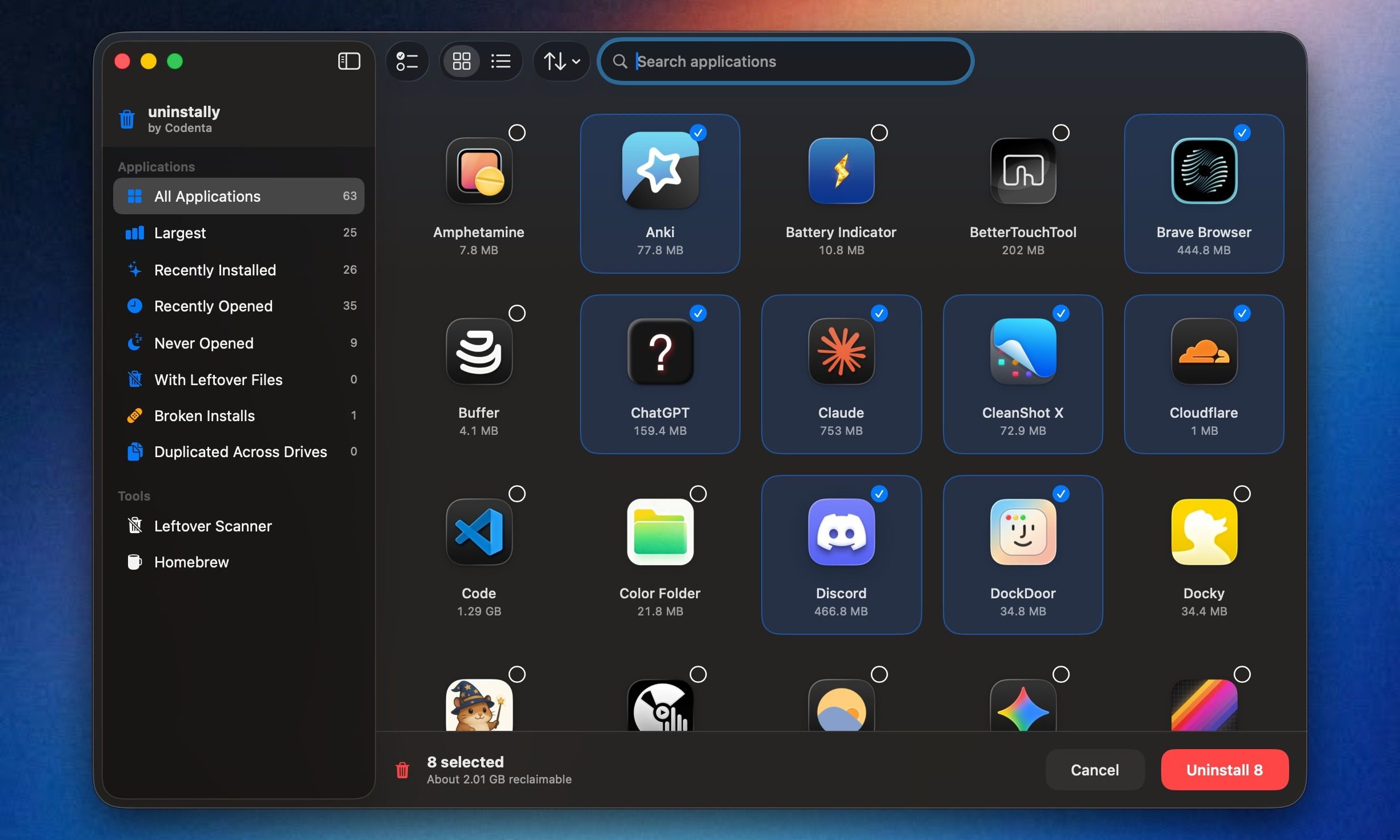Uncheck Brave Browser's checkmark
The height and width of the screenshot is (840, 1400).
(1242, 133)
